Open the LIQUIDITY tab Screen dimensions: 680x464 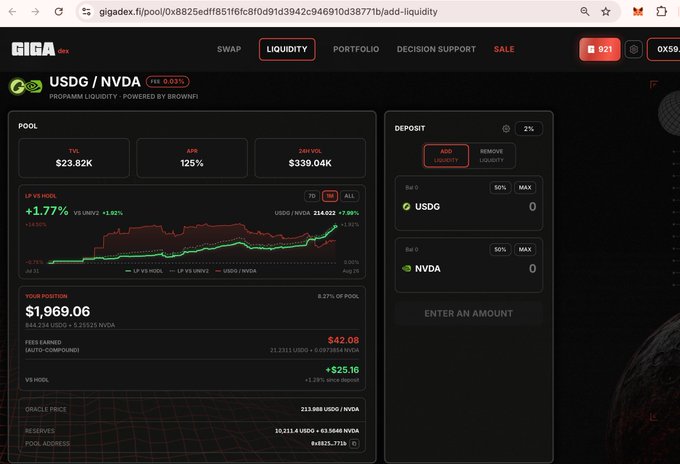click(x=287, y=49)
